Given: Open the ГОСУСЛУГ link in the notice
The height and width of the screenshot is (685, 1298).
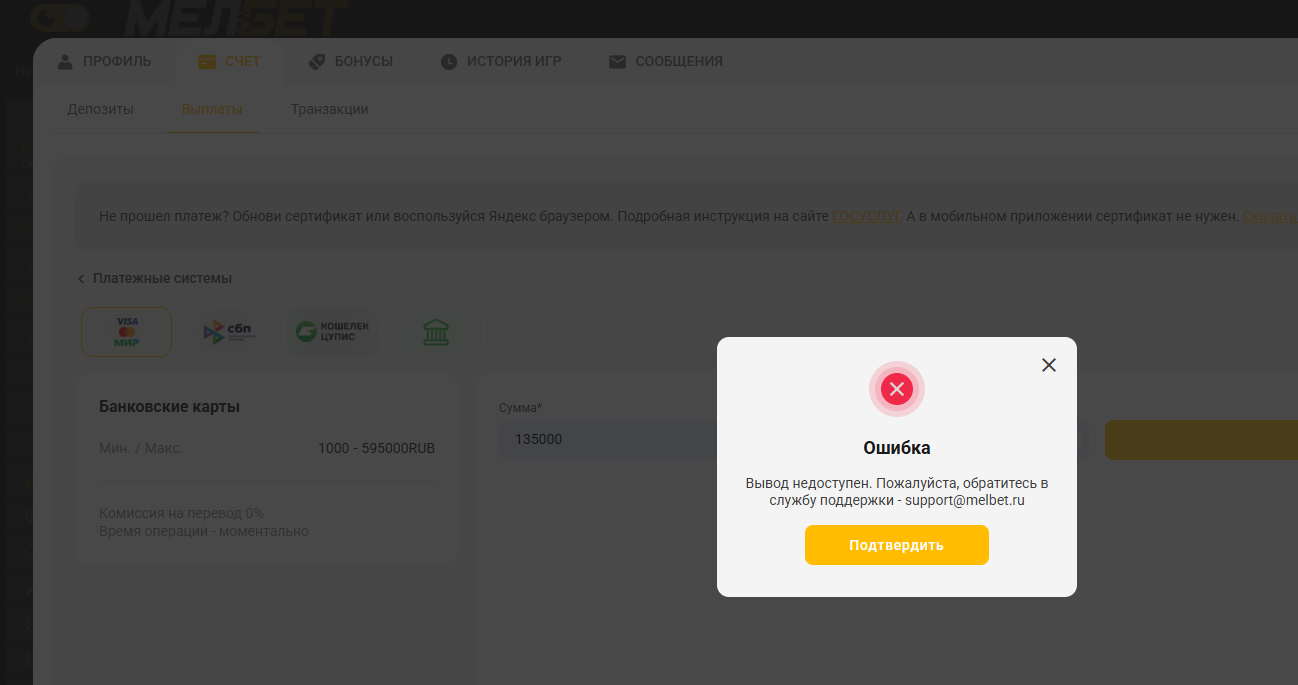Looking at the screenshot, I should [x=866, y=216].
